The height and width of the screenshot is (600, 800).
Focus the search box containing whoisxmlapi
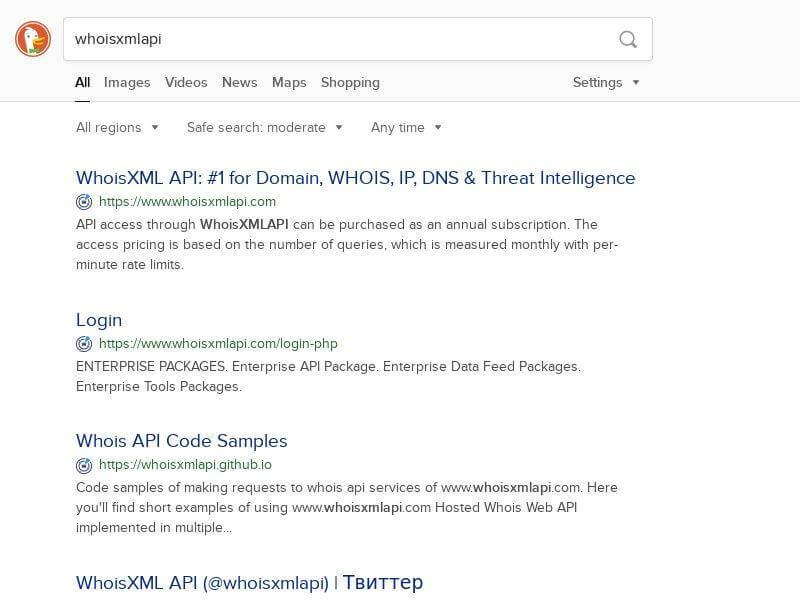(x=358, y=39)
